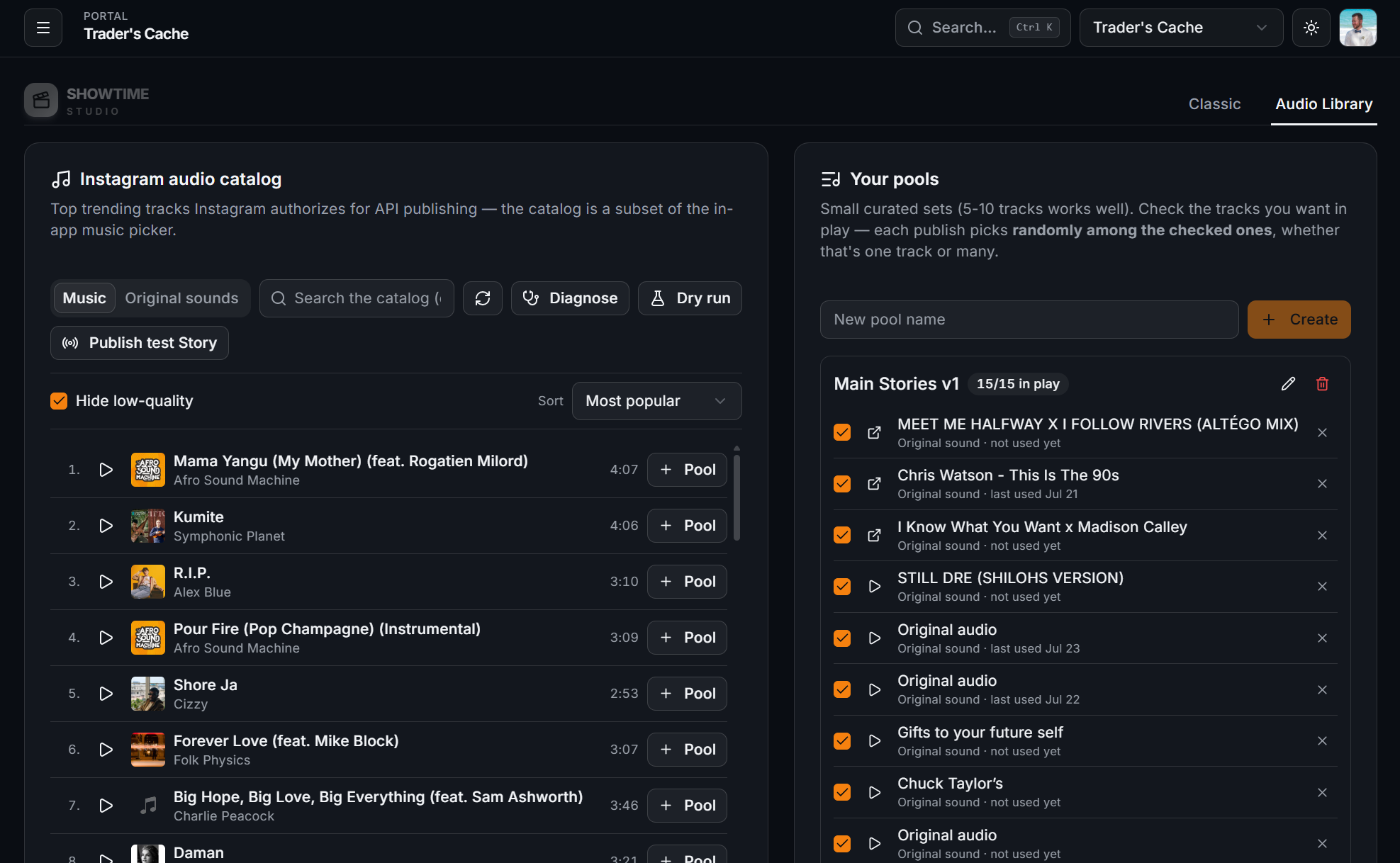The width and height of the screenshot is (1400, 863).
Task: Create the new pool
Action: pyautogui.click(x=1299, y=320)
